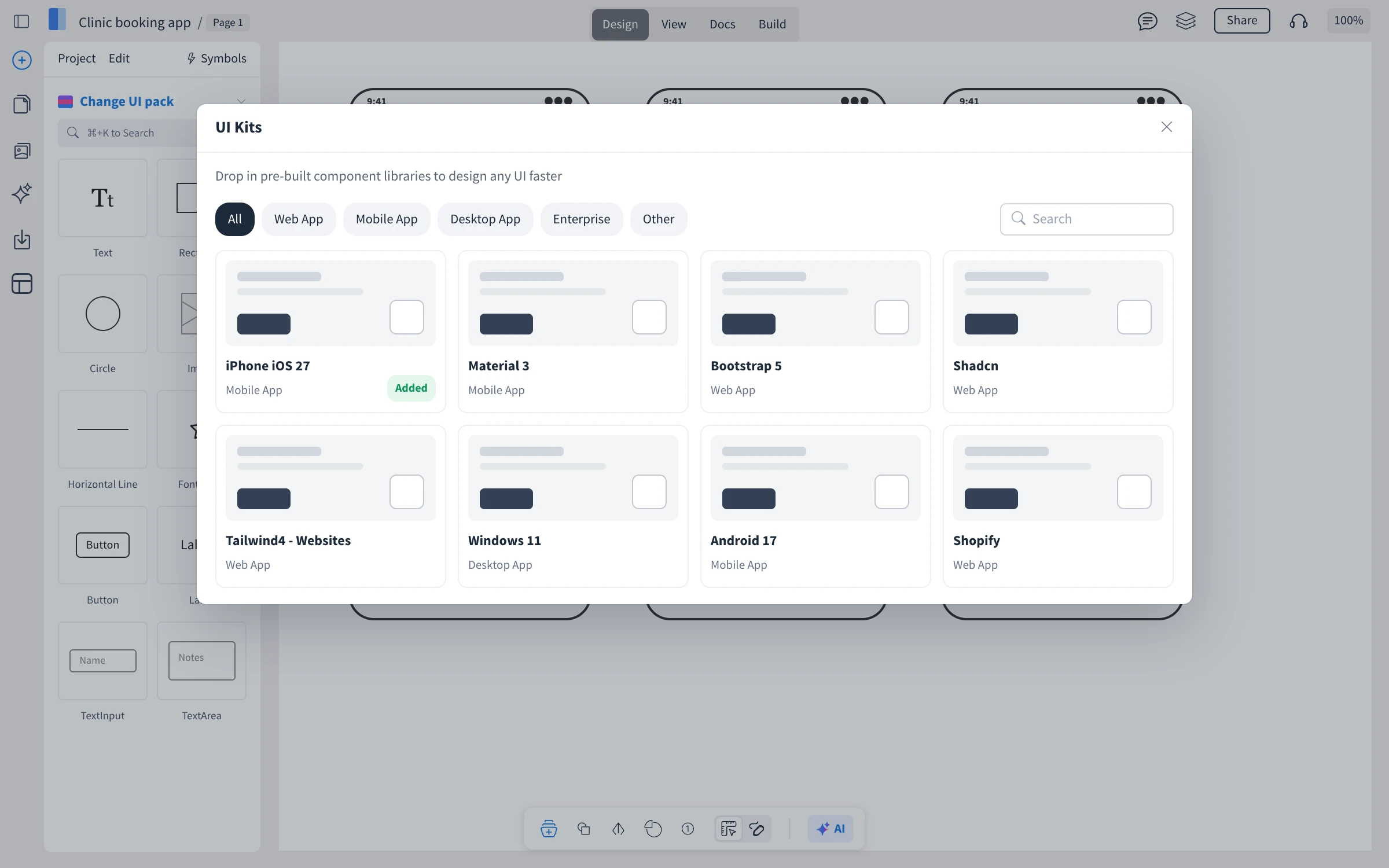Screen dimensions: 1389x868
Task: Click the Change UI pack link
Action: click(127, 101)
